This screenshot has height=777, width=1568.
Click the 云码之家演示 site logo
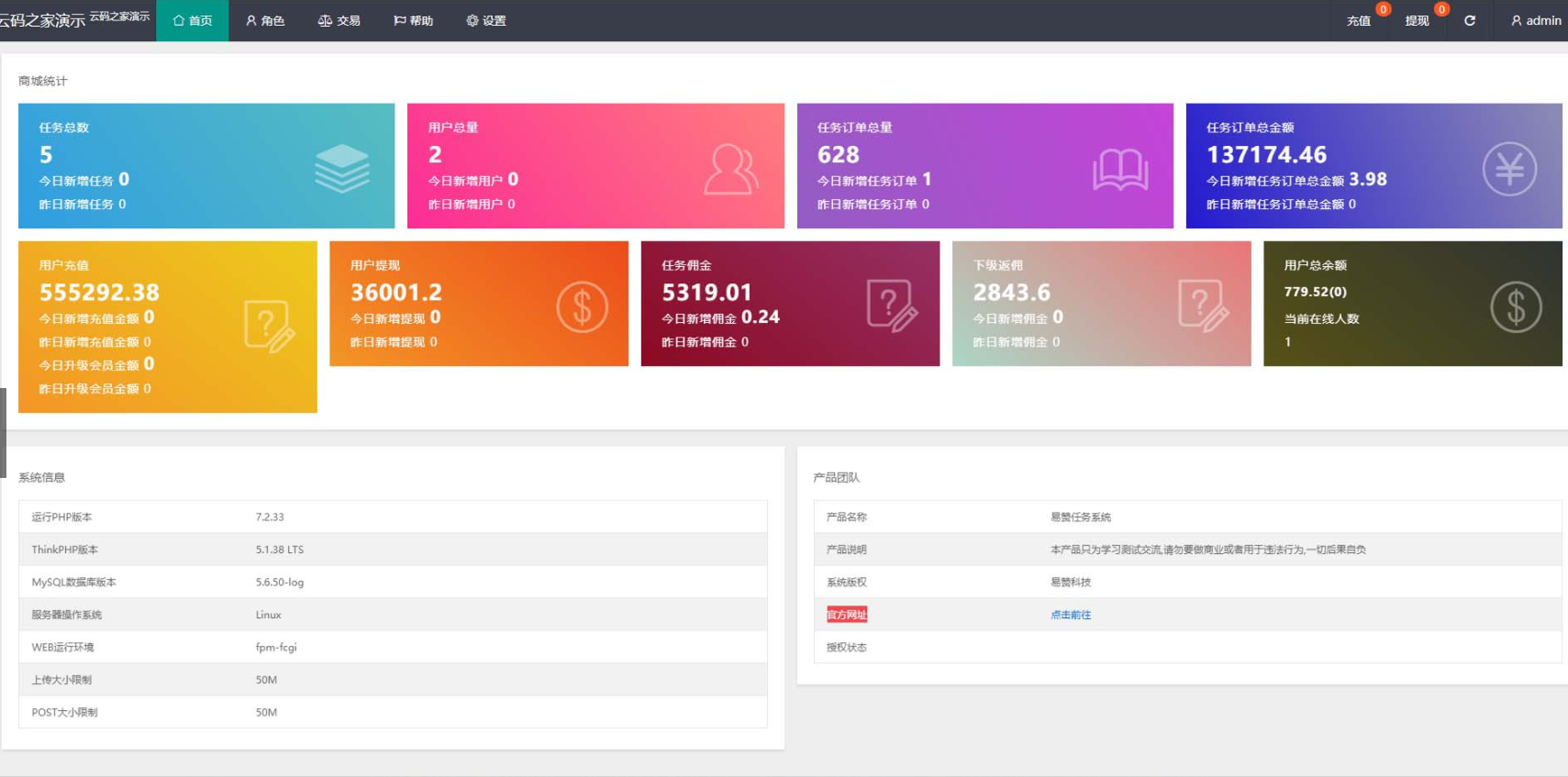pyautogui.click(x=43, y=20)
